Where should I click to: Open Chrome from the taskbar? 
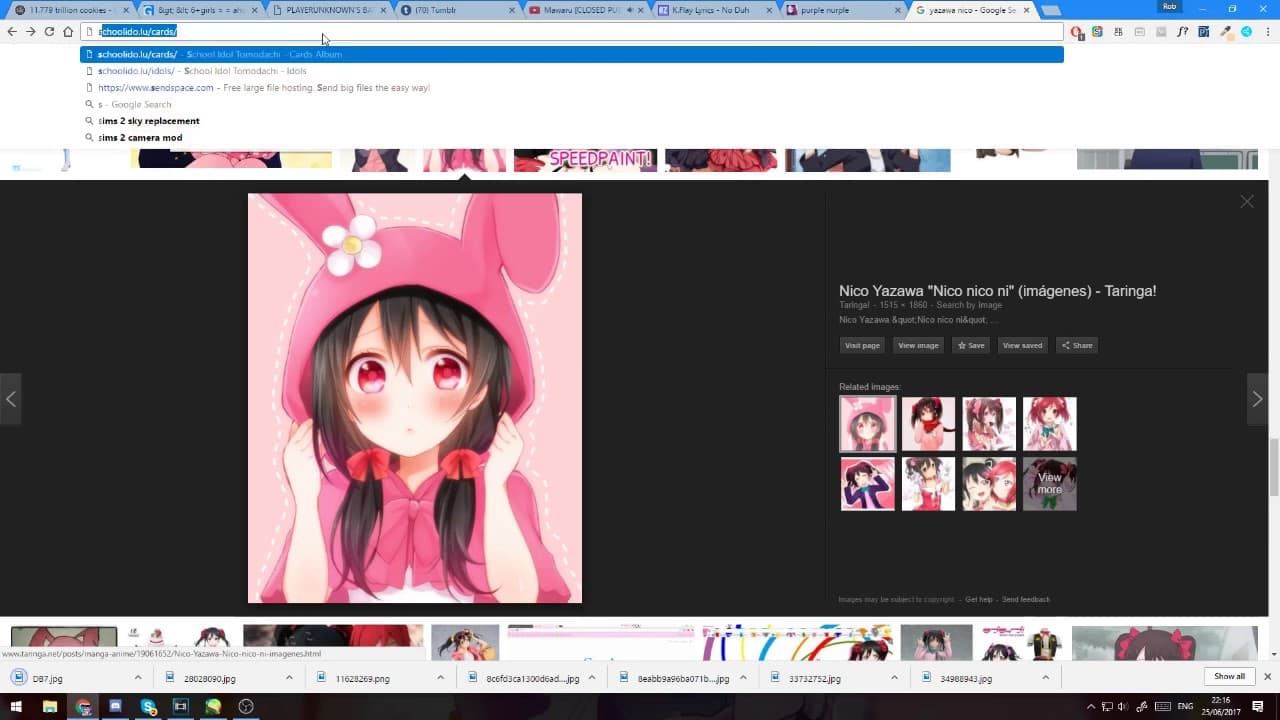(83, 706)
